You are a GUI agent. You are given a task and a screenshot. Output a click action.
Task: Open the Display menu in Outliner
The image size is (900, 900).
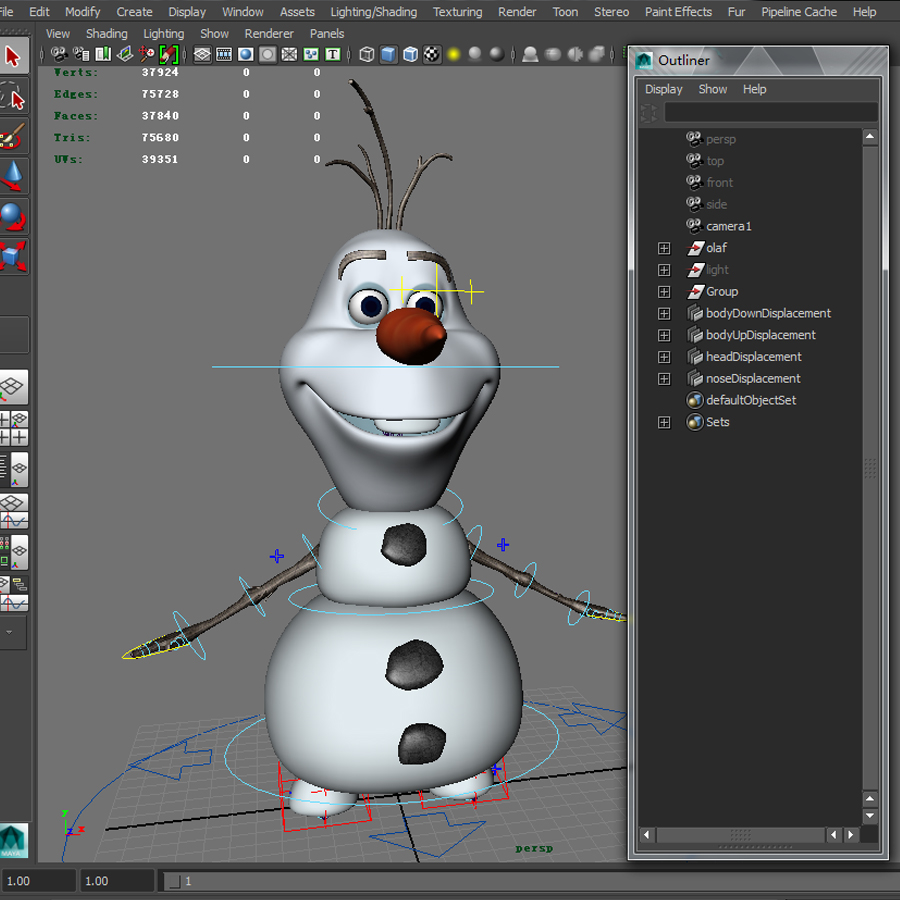pyautogui.click(x=663, y=89)
